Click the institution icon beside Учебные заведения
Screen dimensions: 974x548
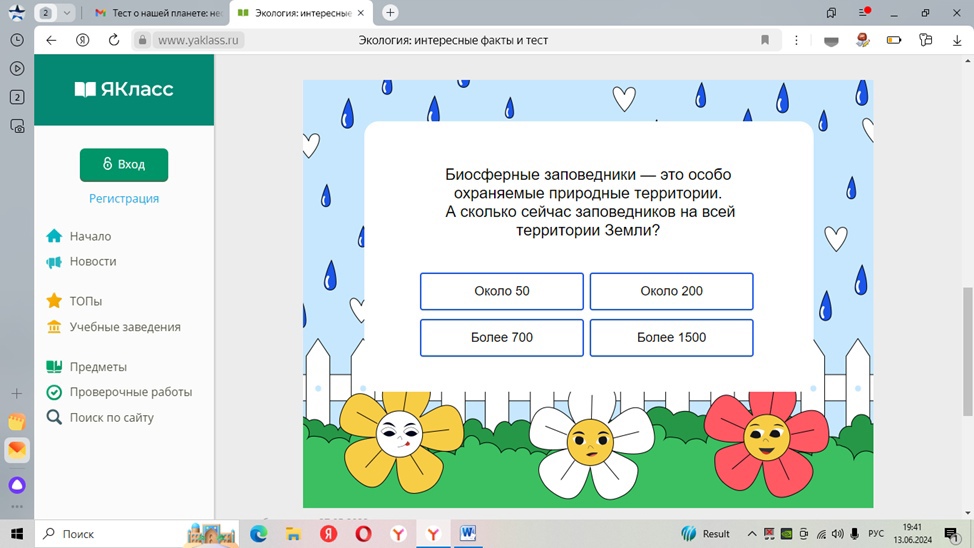click(x=54, y=327)
